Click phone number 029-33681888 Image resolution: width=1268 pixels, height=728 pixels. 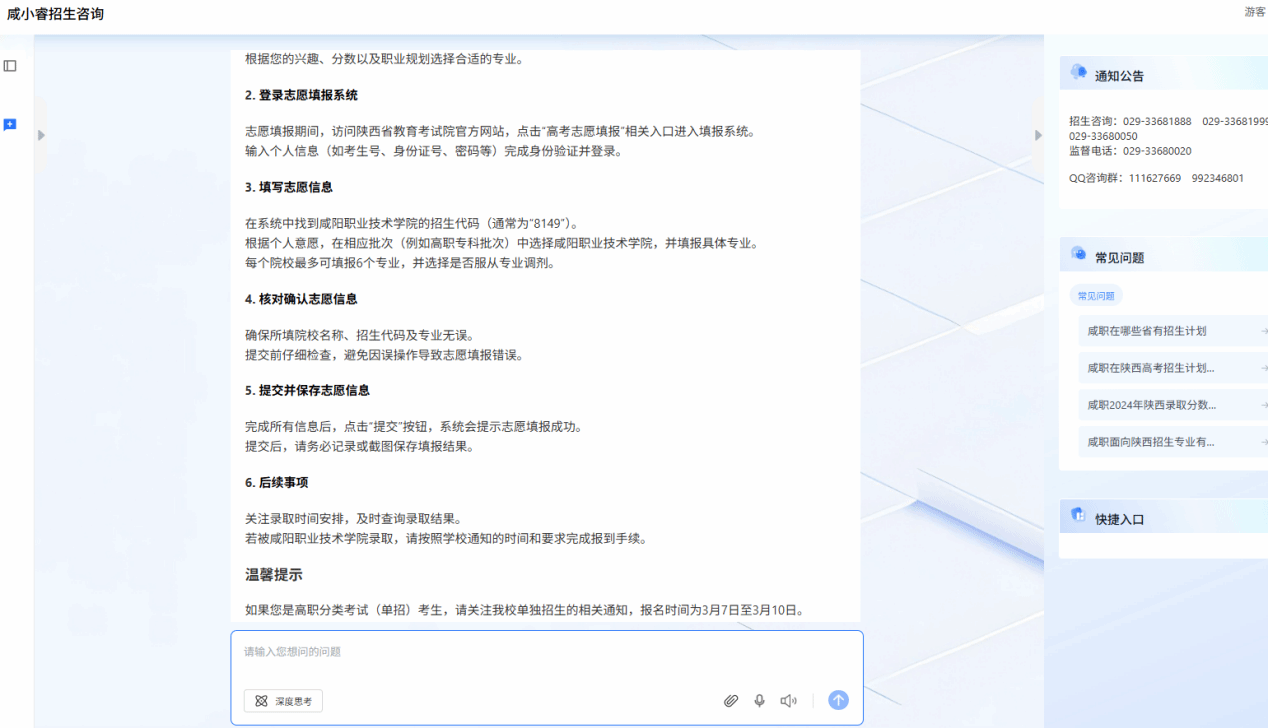pos(1157,121)
